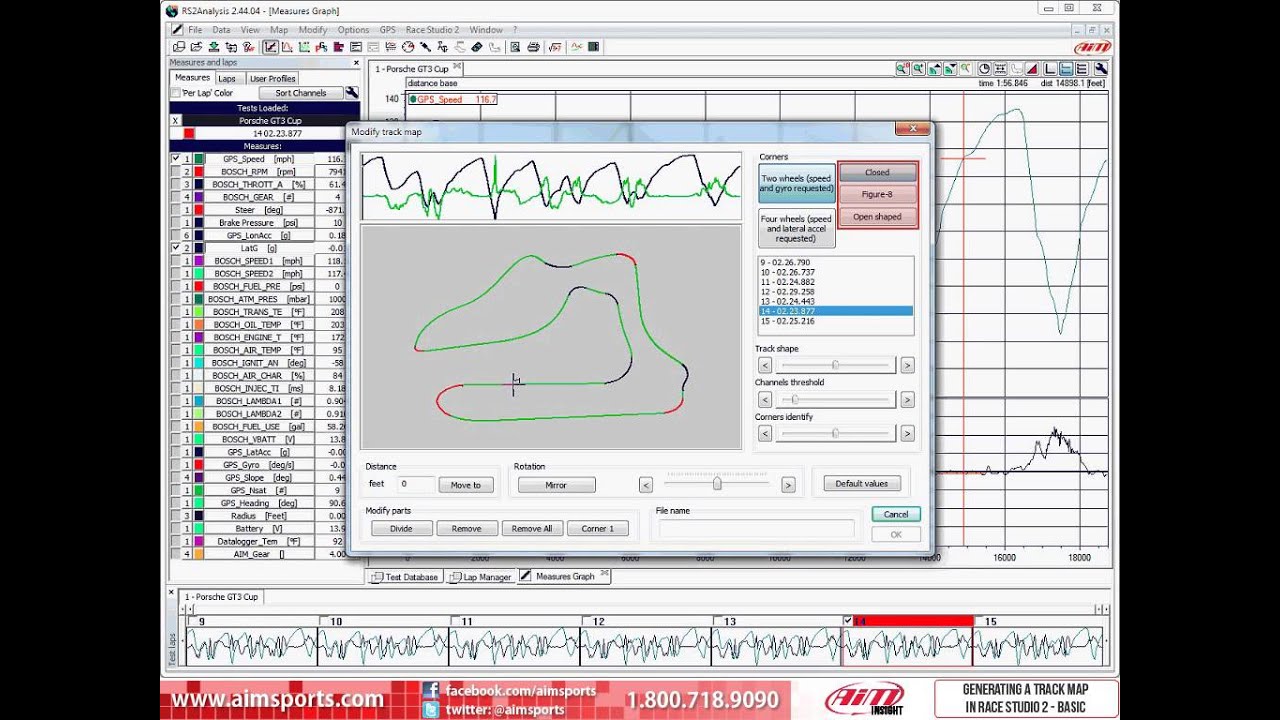Open the math channels square-root icon

coord(555,46)
